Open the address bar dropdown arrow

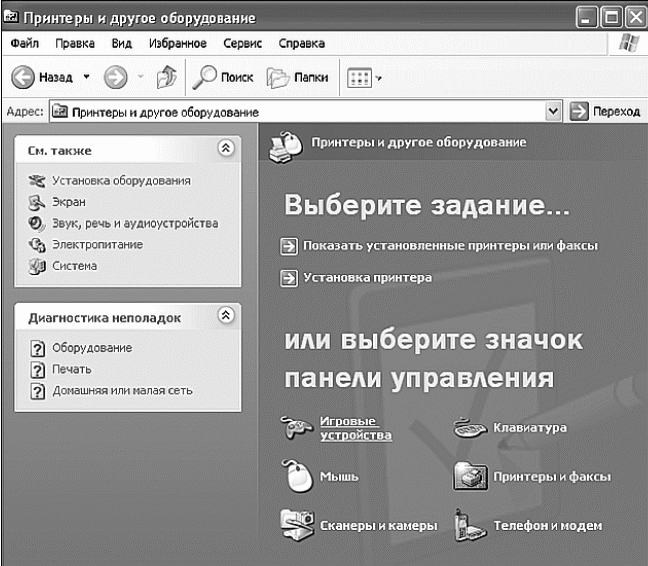tap(553, 111)
